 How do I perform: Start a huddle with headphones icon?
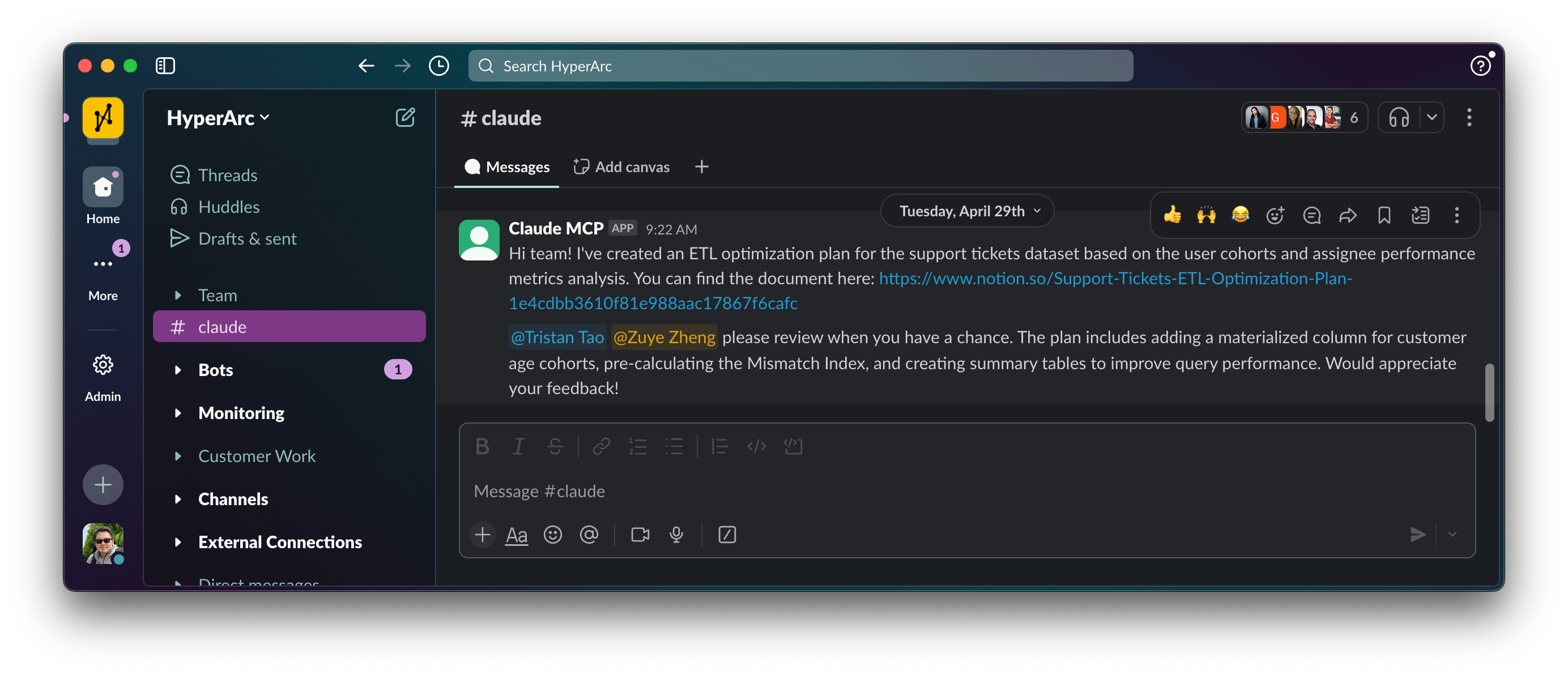1399,117
